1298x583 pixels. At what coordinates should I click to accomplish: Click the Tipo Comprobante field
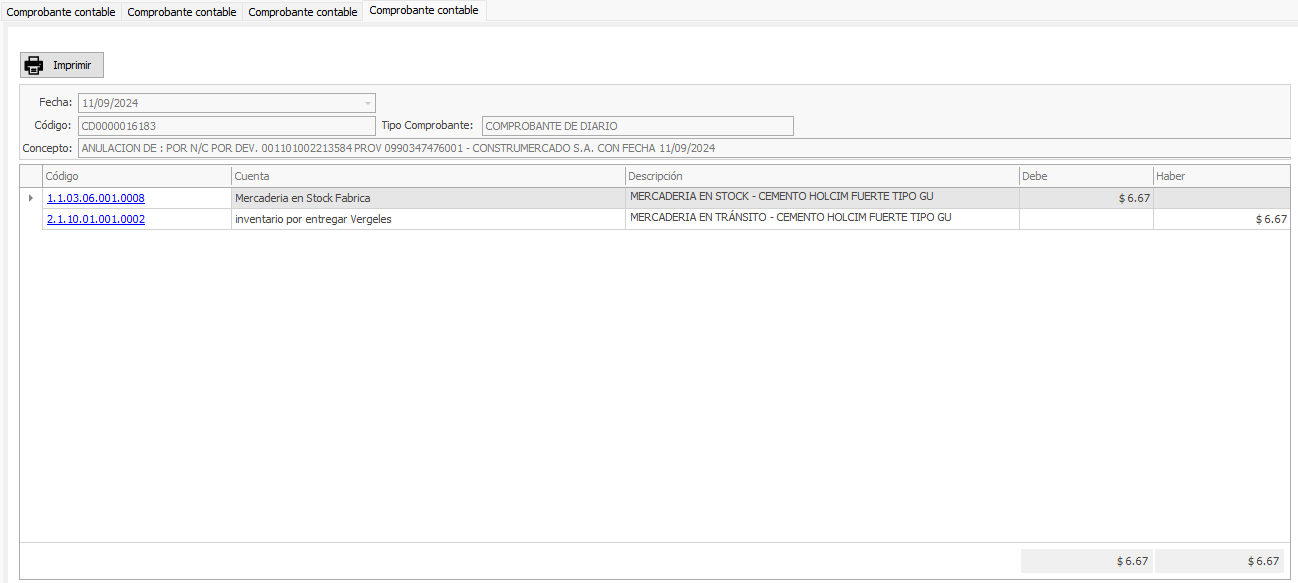(x=637, y=126)
